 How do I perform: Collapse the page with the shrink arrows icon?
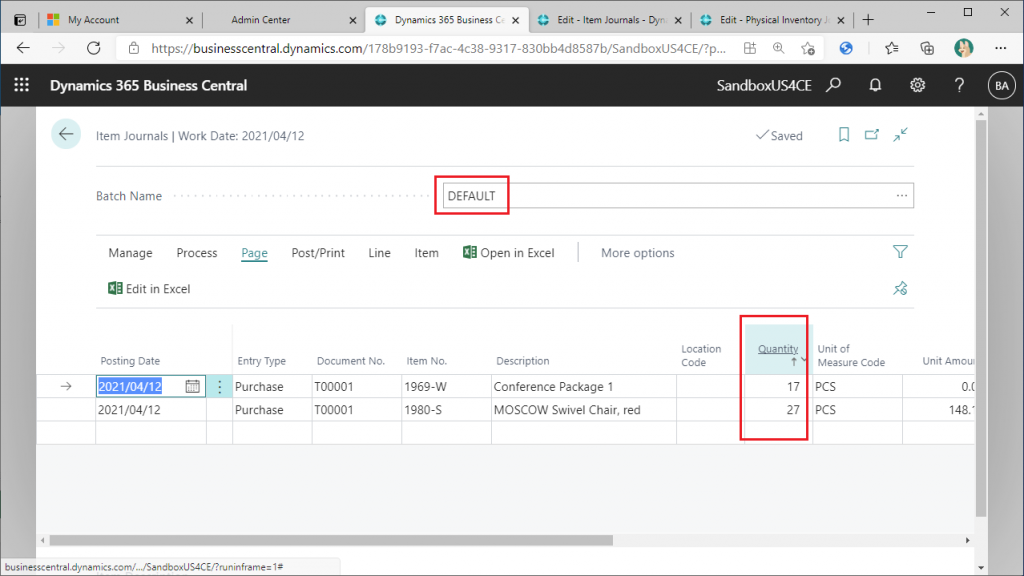click(901, 135)
